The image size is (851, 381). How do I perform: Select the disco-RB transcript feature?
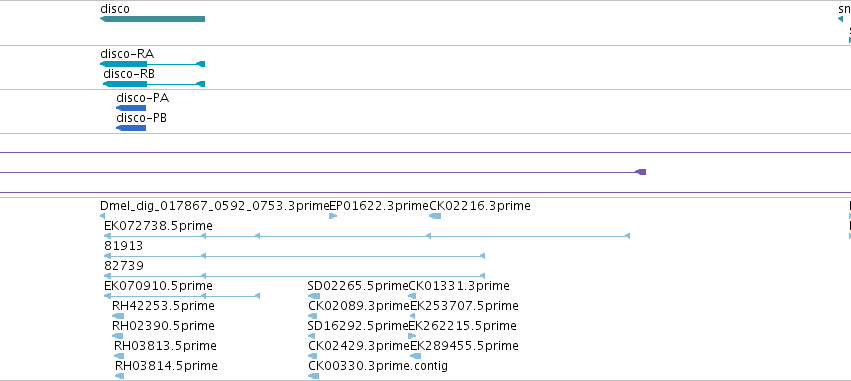pyautogui.click(x=154, y=84)
